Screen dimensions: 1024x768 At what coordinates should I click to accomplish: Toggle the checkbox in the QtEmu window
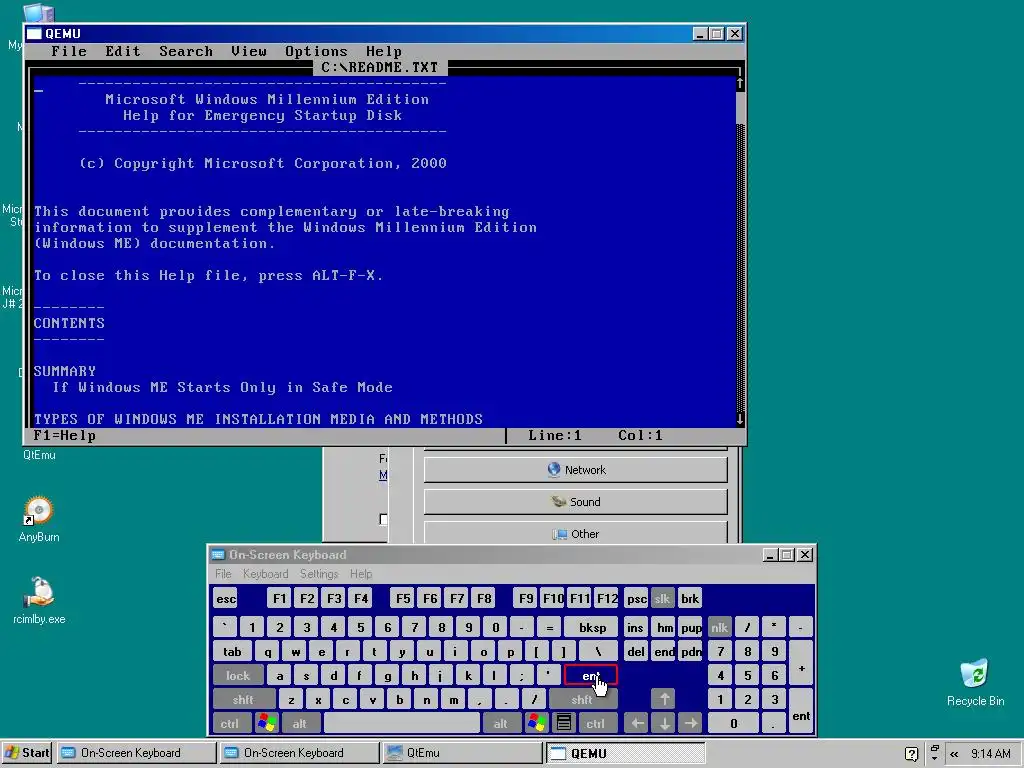pos(383,519)
